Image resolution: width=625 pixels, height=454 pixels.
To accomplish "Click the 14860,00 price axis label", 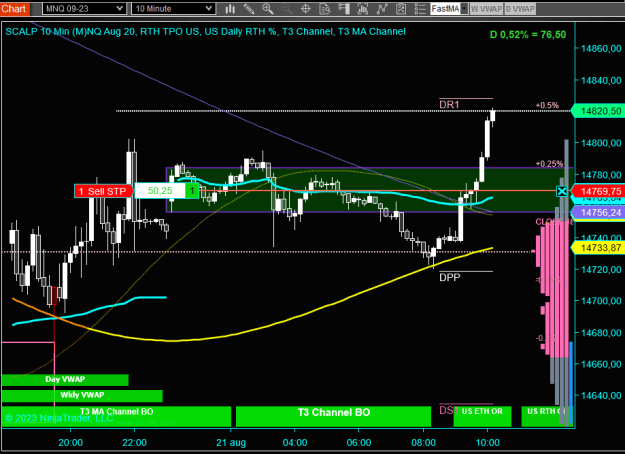I will pyautogui.click(x=601, y=49).
